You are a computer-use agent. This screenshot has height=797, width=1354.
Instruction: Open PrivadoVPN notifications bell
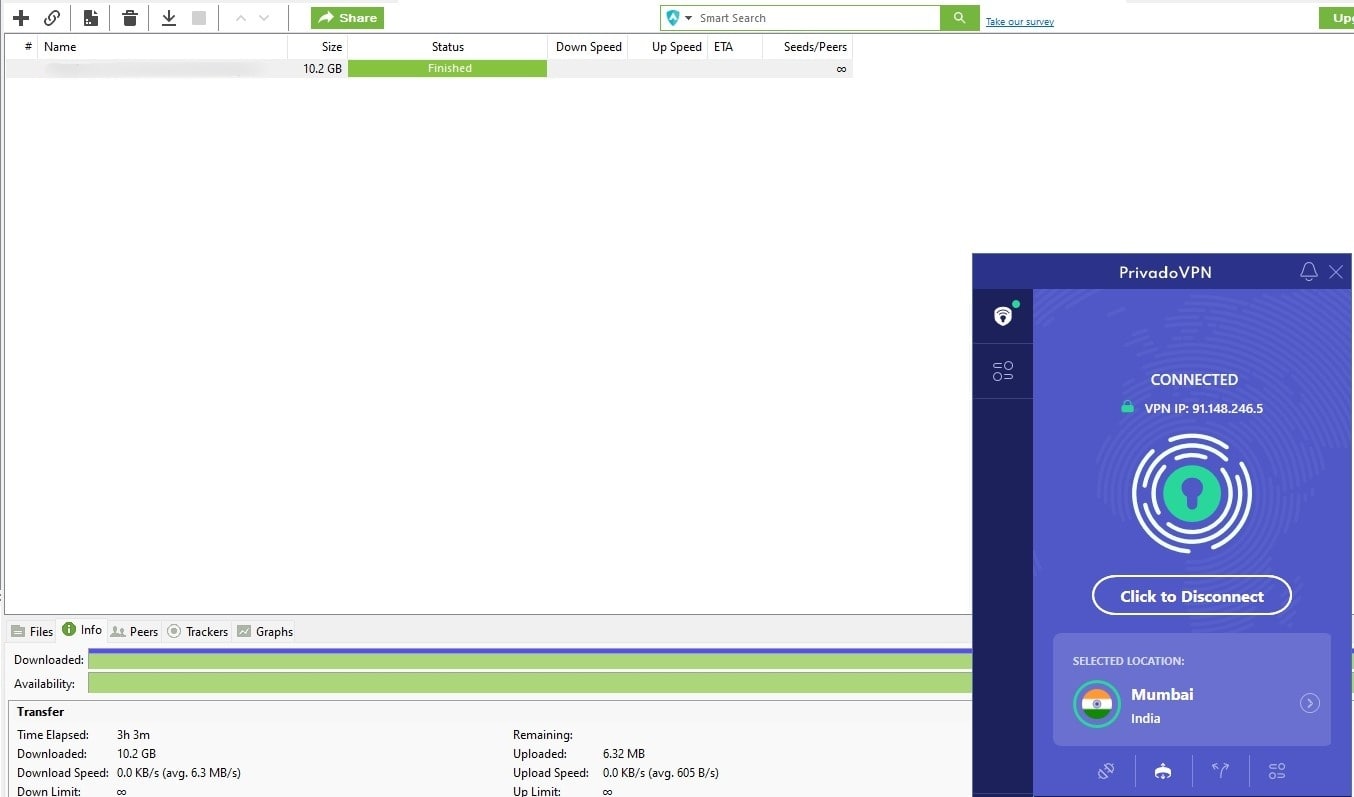[x=1308, y=272]
